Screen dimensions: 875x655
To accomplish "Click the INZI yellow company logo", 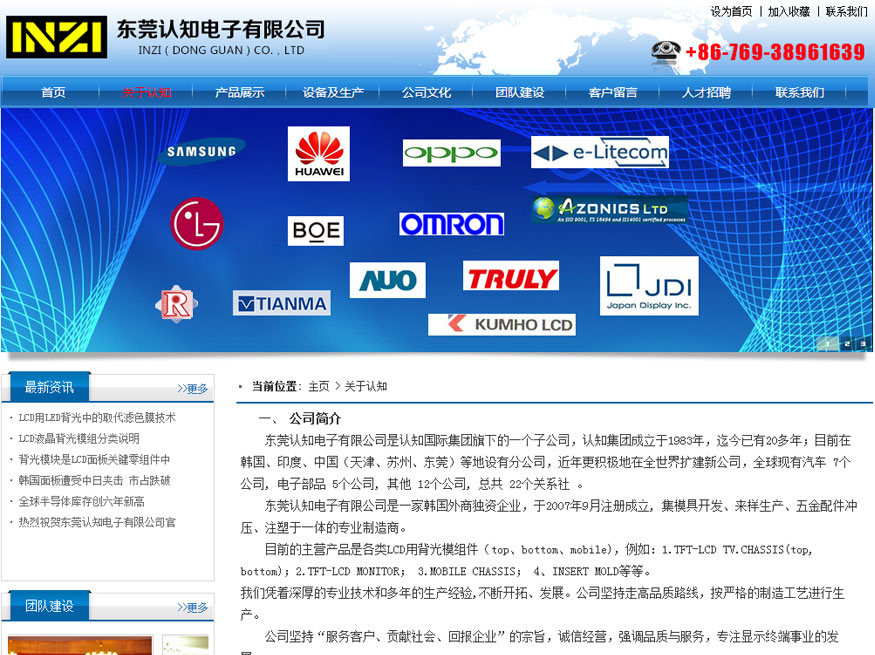I will pos(56,37).
